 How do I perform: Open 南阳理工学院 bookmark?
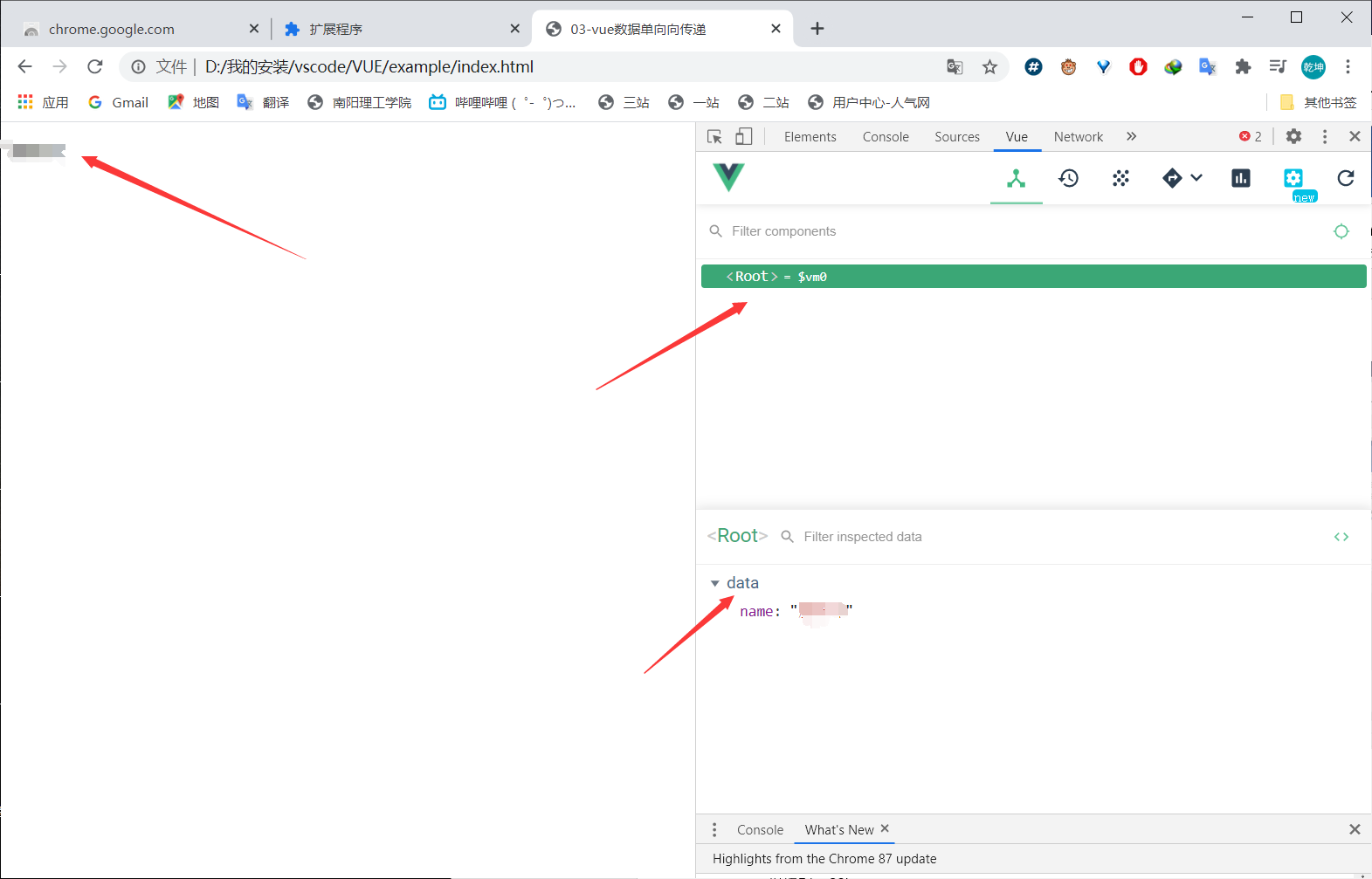[x=360, y=102]
